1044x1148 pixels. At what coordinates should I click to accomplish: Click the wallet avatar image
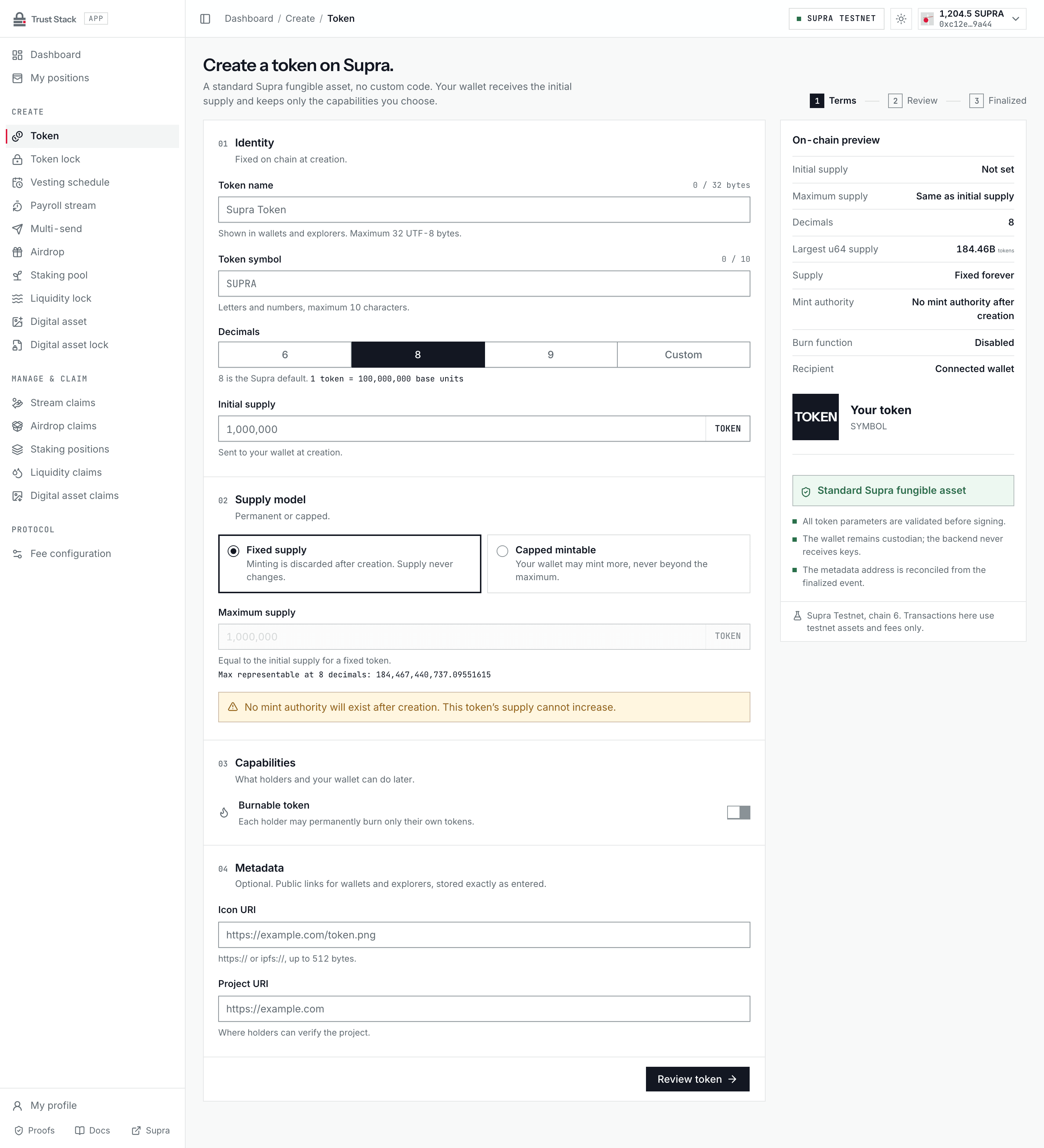pos(927,19)
